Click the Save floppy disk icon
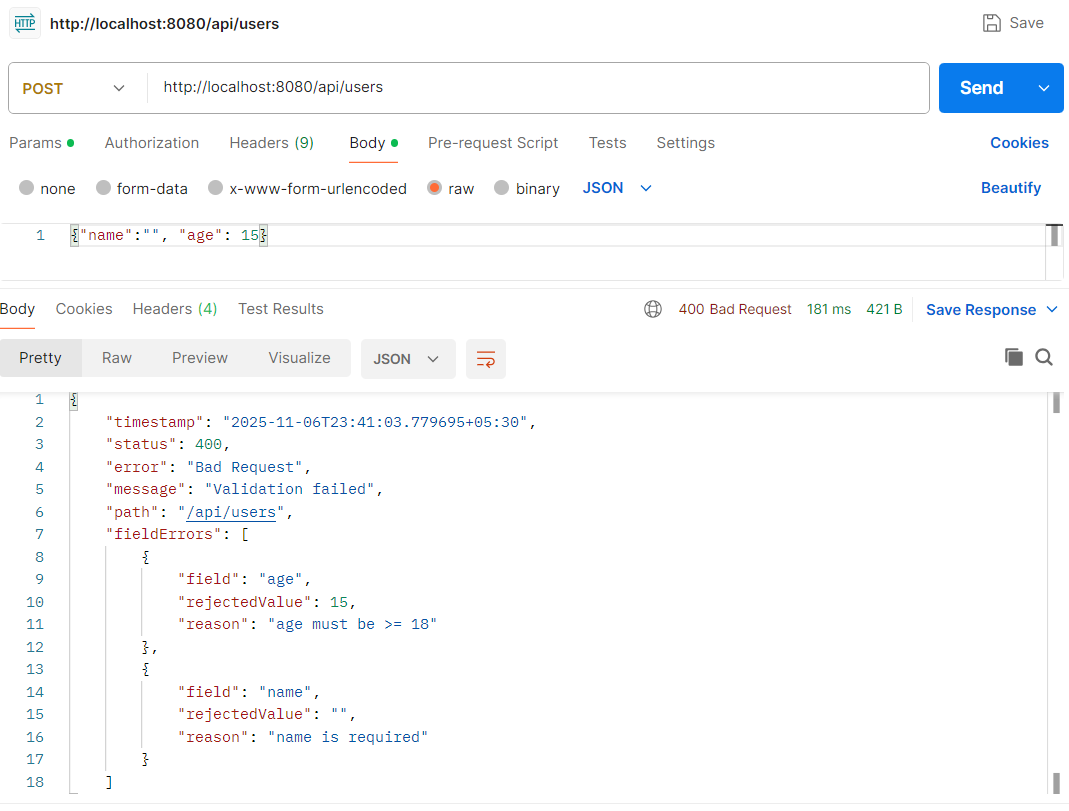1069x811 pixels. (x=992, y=23)
